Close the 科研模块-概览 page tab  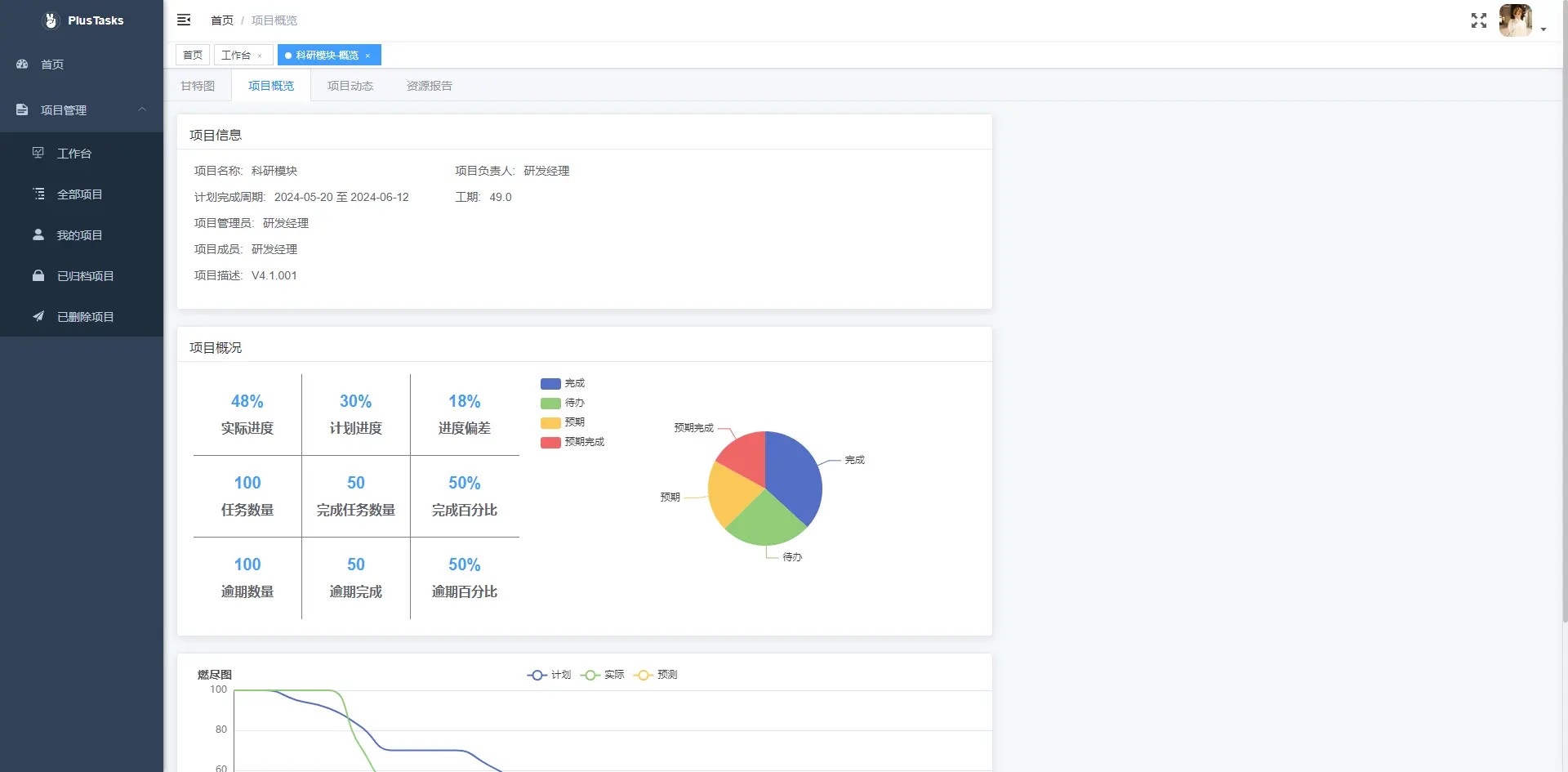pyautogui.click(x=368, y=56)
